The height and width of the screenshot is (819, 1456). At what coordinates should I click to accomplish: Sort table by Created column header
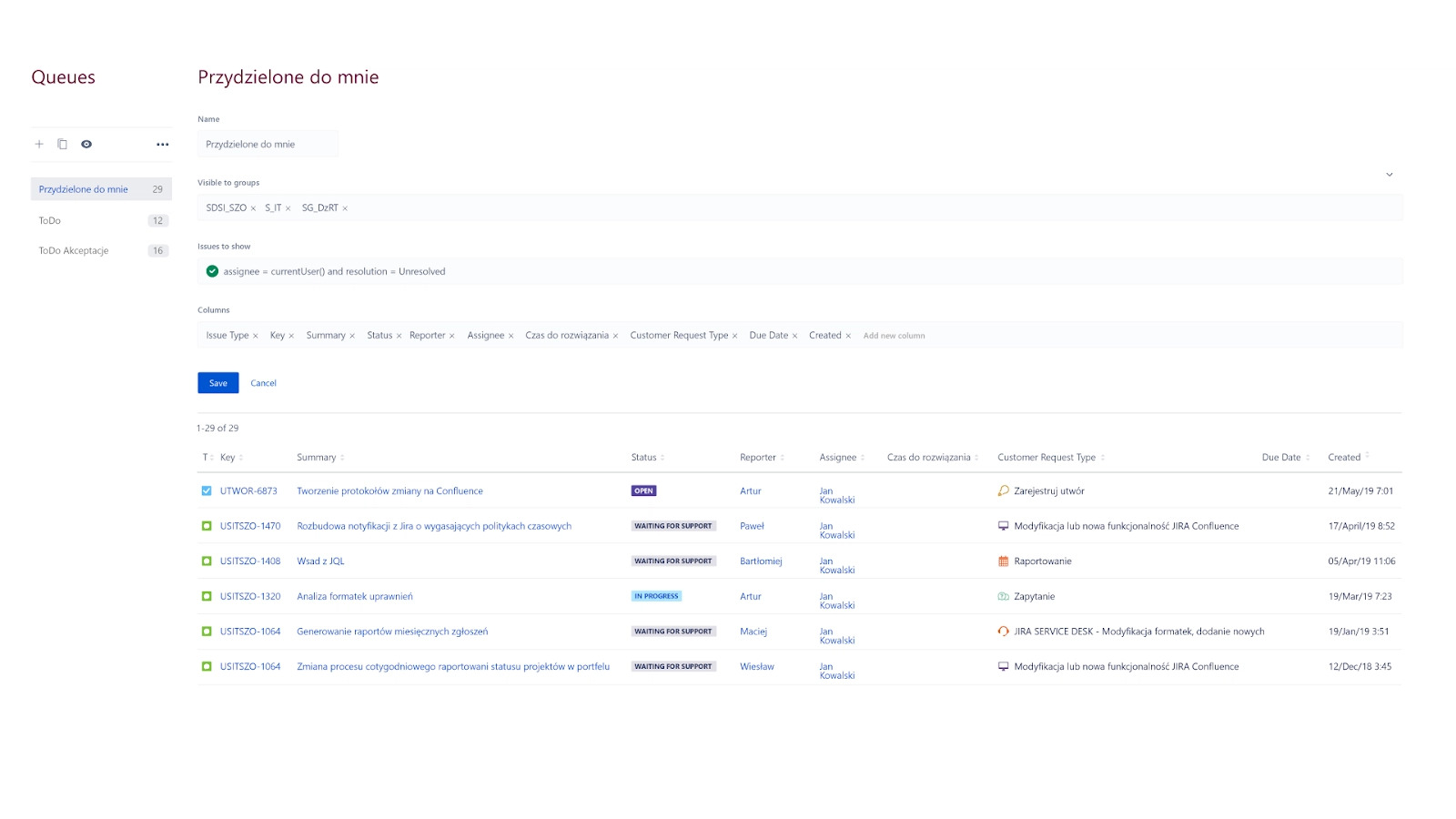click(x=1349, y=458)
